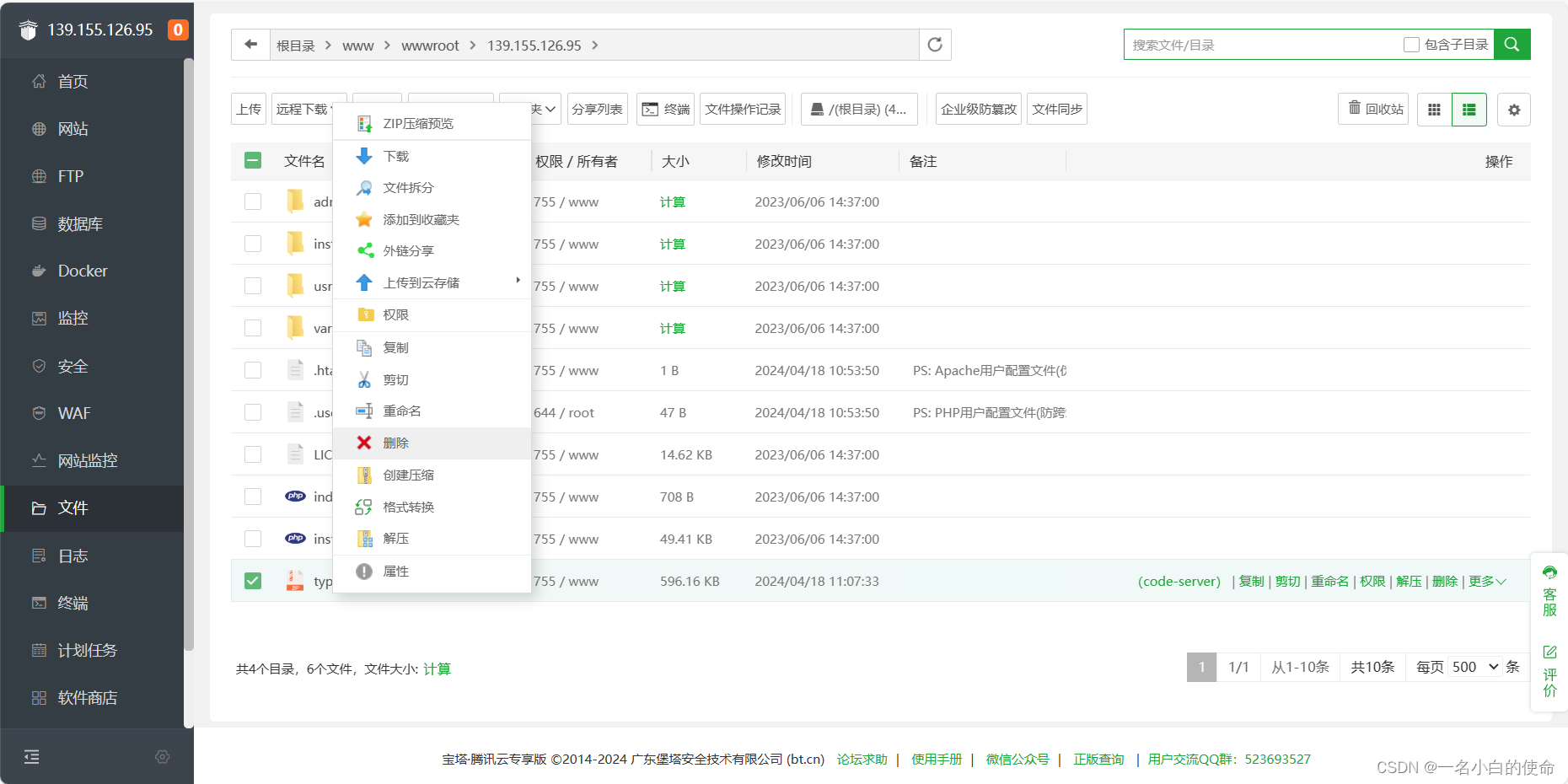The image size is (1568, 784).
Task: Choose Download in the context menu
Action: [432, 156]
